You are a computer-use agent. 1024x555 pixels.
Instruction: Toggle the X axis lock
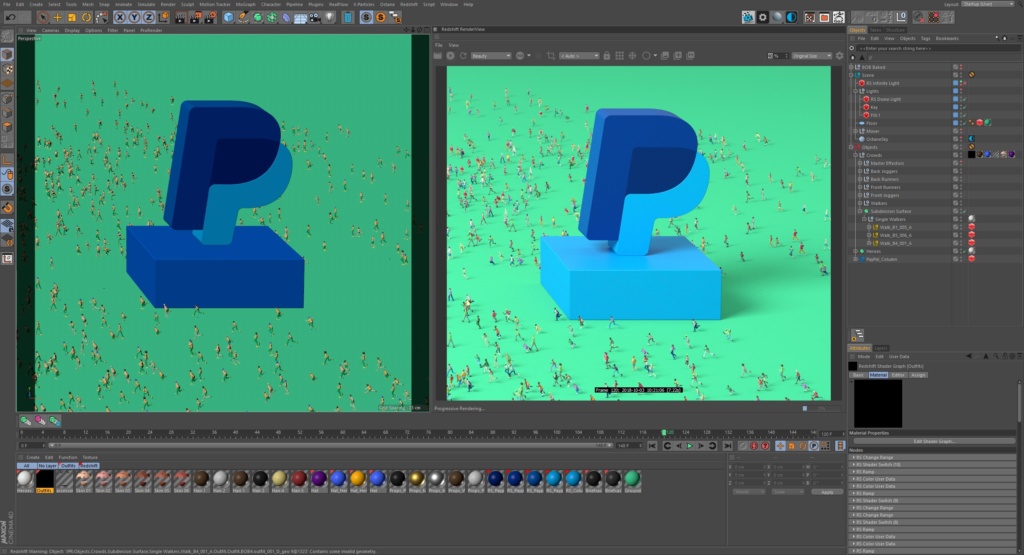(x=120, y=18)
